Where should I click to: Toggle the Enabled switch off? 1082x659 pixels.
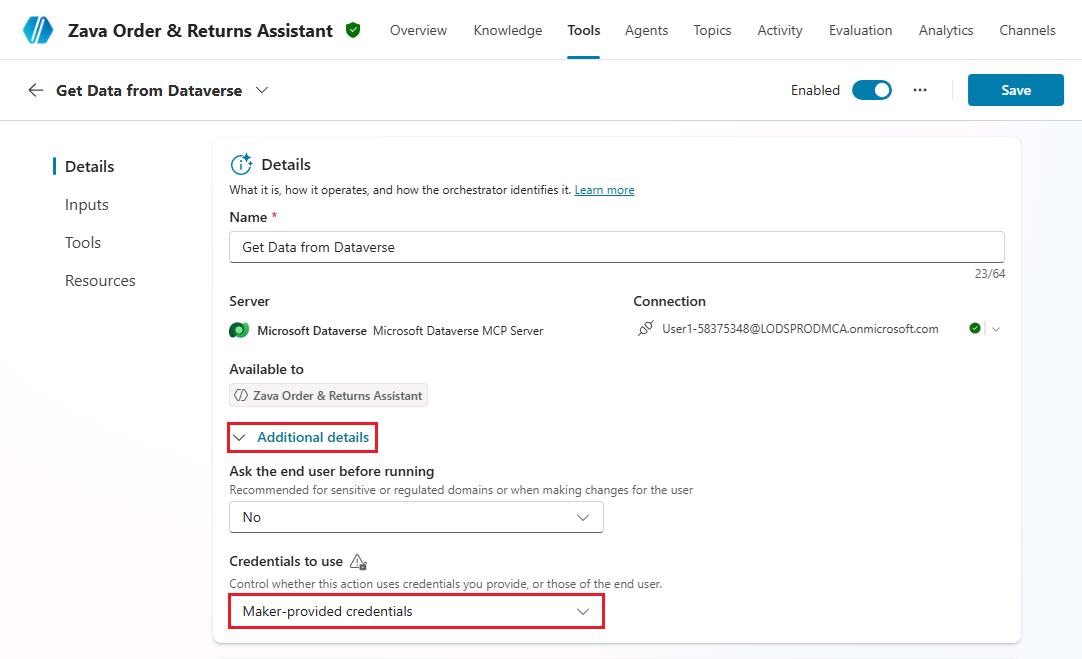click(872, 90)
